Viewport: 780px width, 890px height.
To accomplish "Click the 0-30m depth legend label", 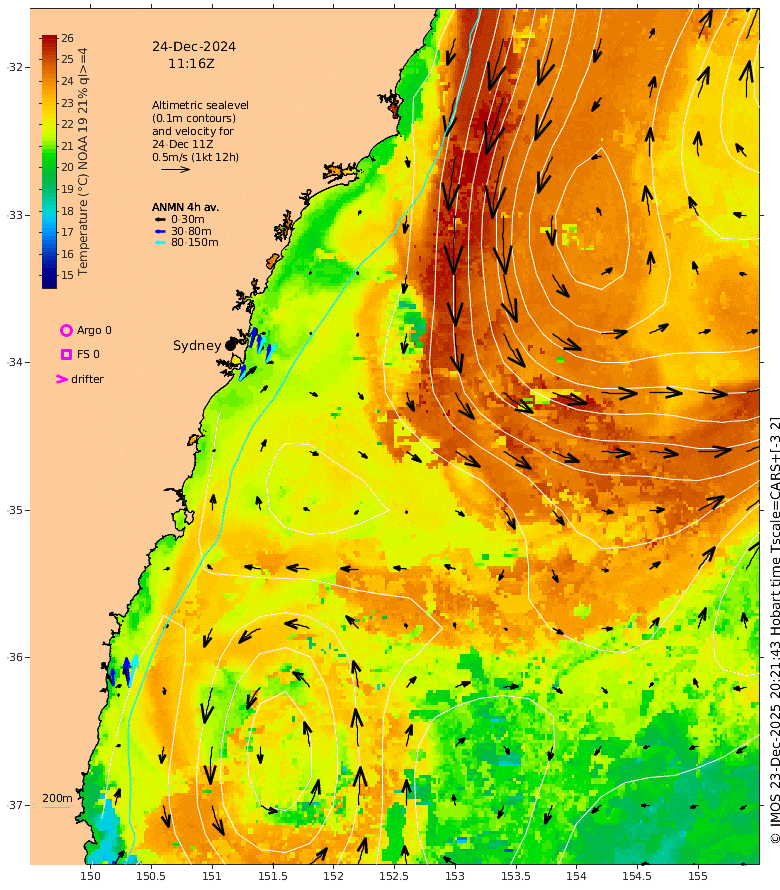I will (188, 219).
